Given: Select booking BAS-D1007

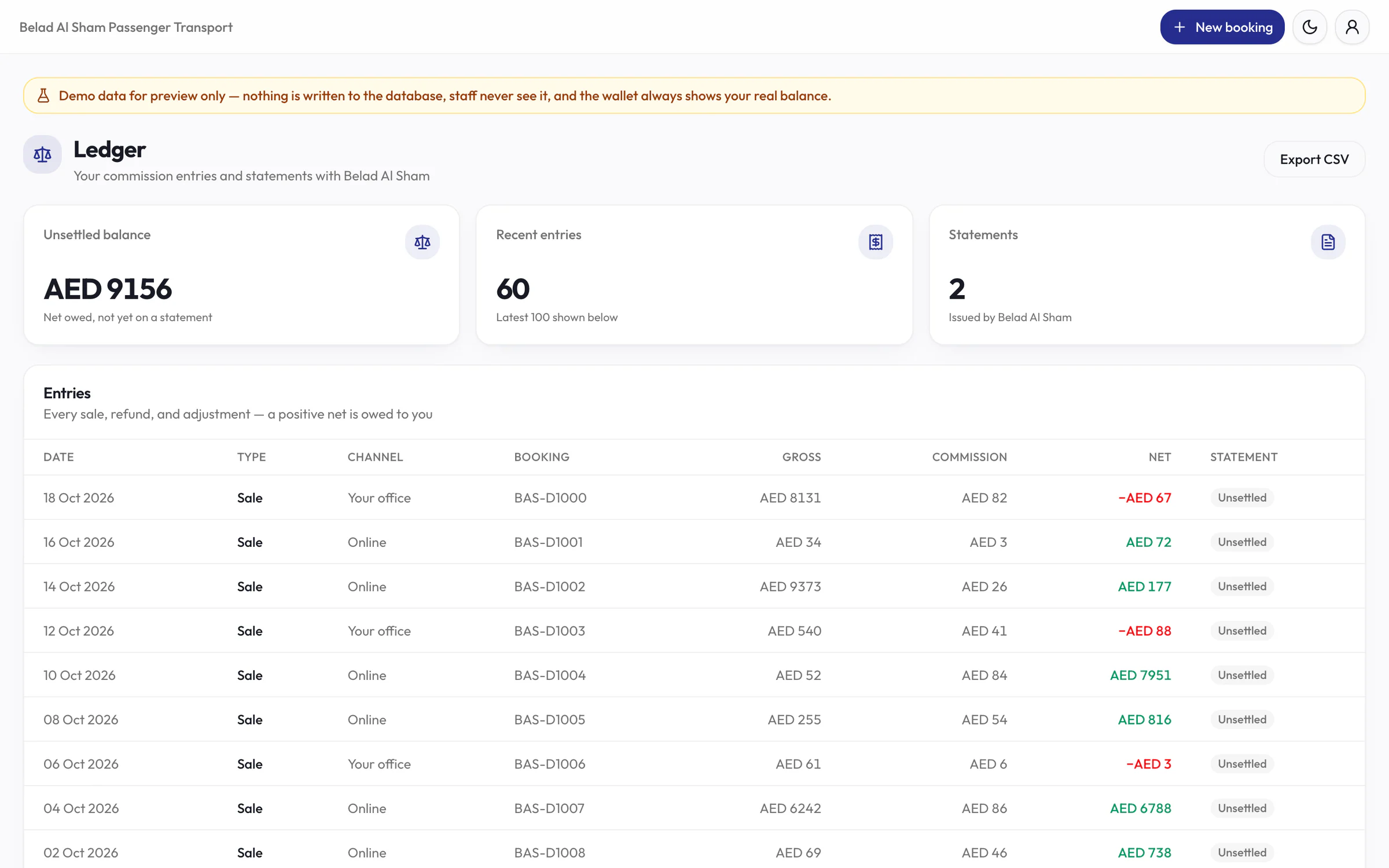Looking at the screenshot, I should click(x=549, y=808).
